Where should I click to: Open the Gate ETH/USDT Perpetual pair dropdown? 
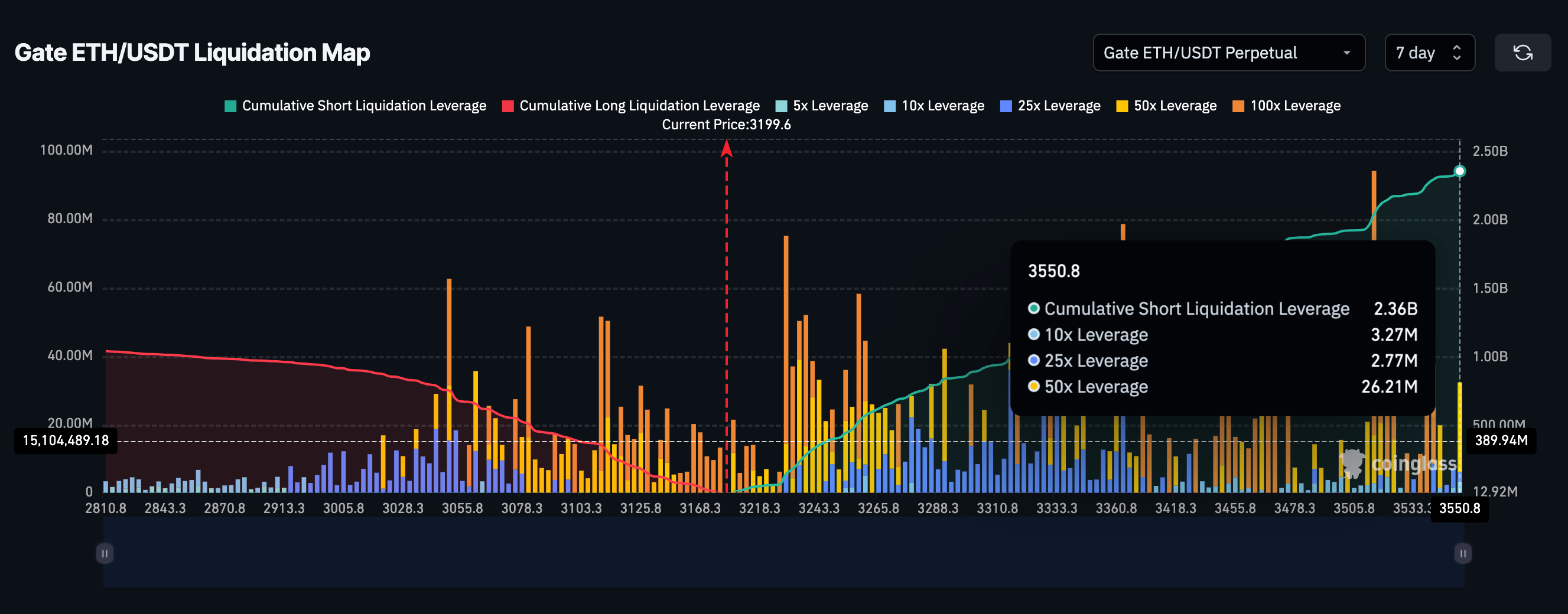[x=1228, y=53]
